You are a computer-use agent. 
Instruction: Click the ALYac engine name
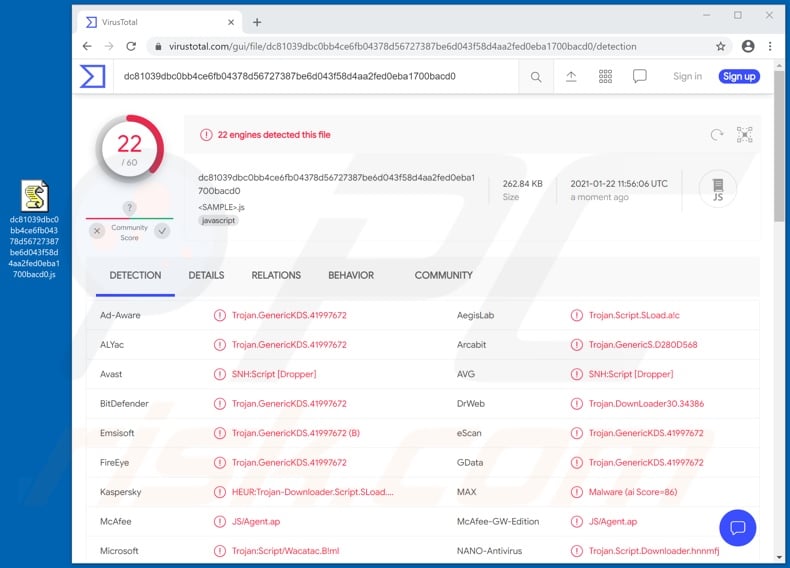click(x=111, y=345)
